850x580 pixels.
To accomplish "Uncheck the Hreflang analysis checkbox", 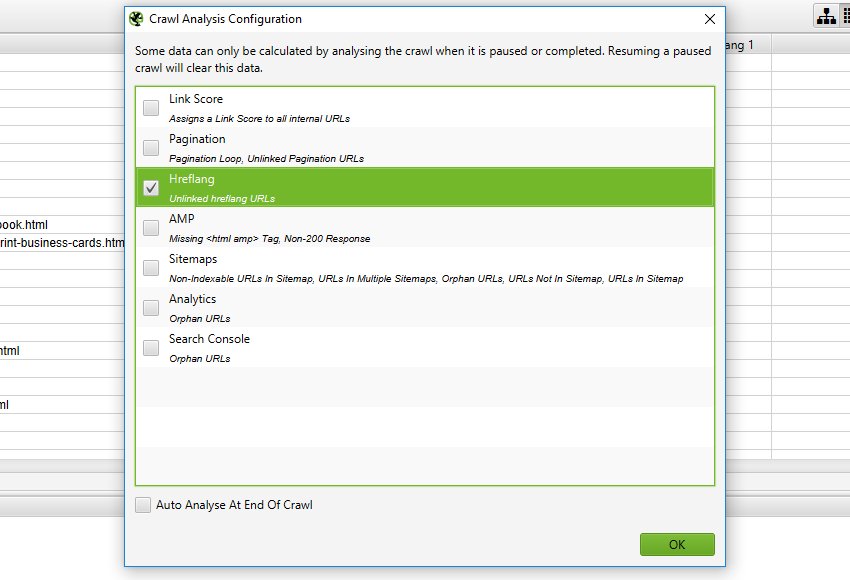I will [x=151, y=188].
